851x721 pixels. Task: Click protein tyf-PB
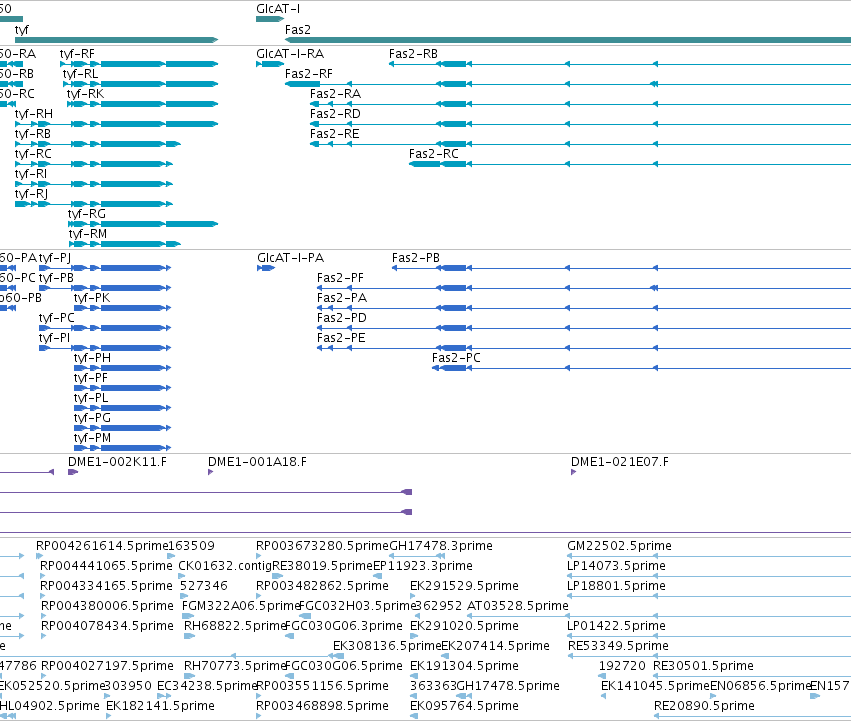(105, 288)
